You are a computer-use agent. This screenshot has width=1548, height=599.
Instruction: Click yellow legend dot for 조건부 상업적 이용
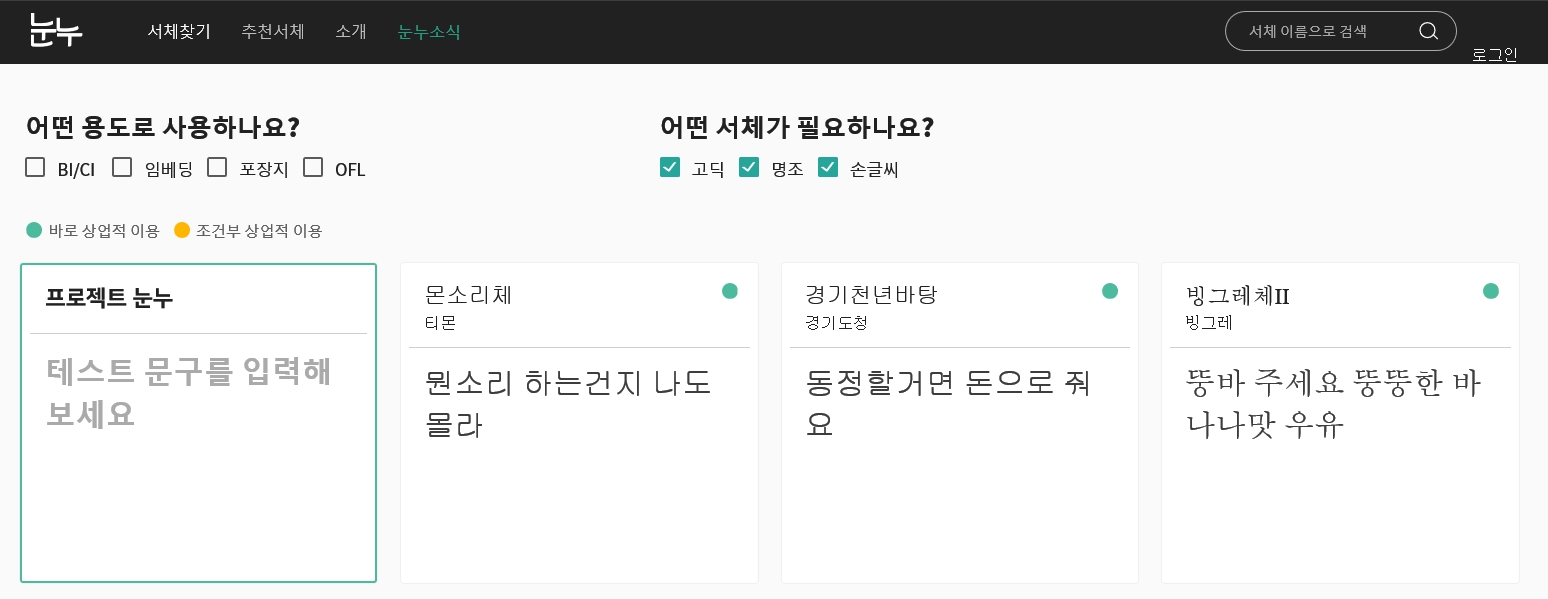[x=182, y=231]
